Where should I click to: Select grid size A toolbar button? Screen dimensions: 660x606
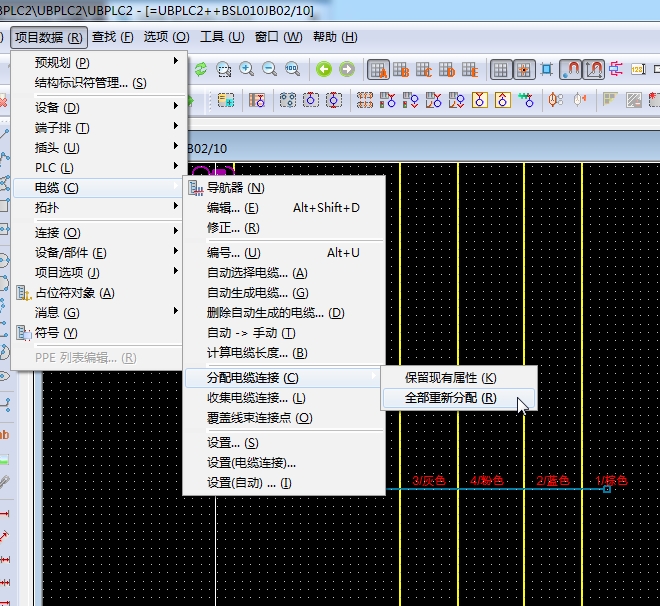click(x=378, y=69)
